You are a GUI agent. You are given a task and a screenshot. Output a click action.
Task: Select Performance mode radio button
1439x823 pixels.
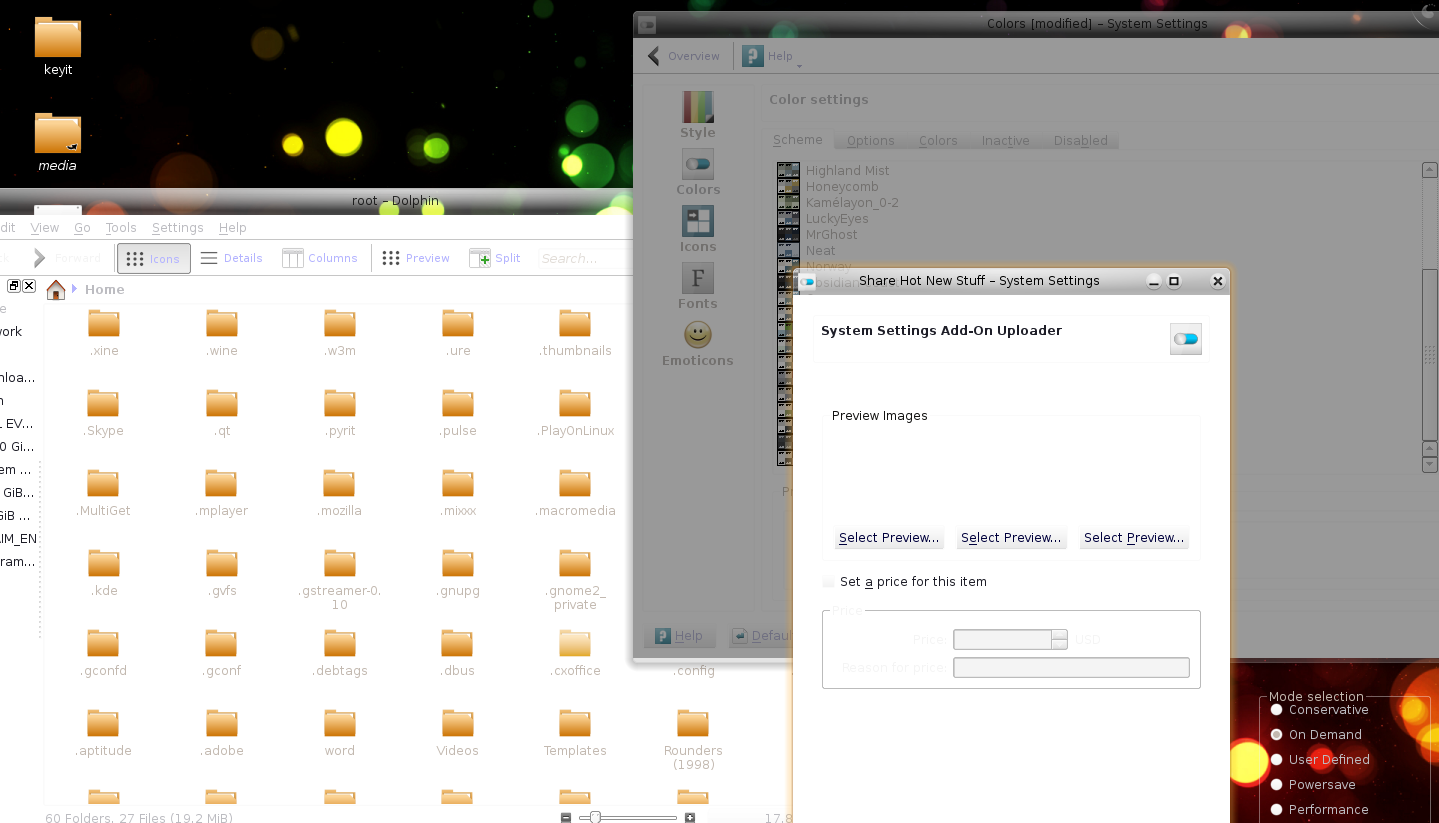point(1276,810)
